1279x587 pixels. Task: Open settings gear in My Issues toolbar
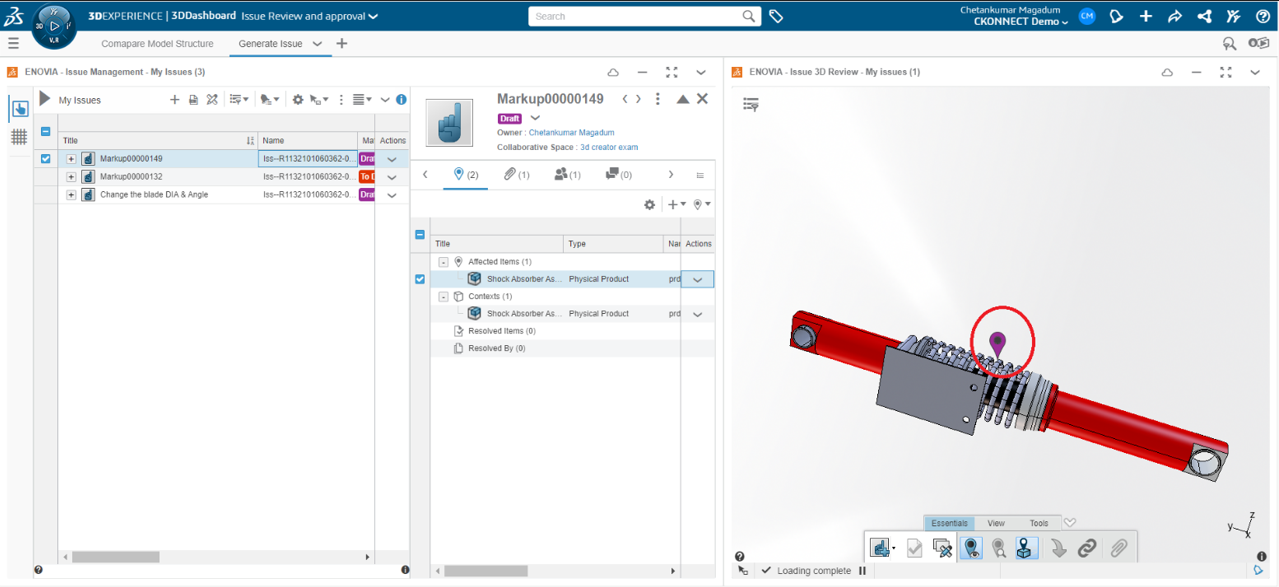297,100
